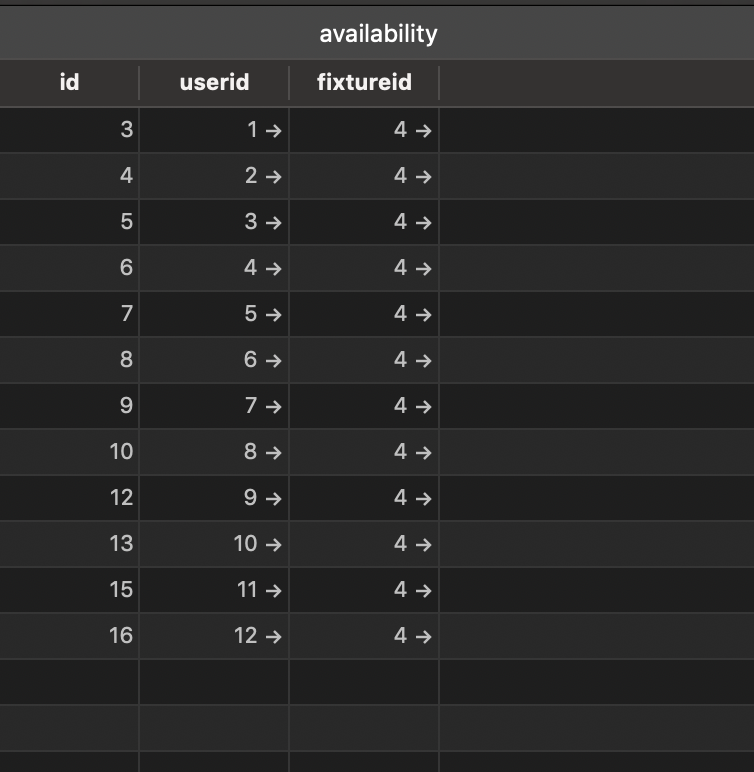Viewport: 754px width, 772px height.
Task: Follow foreign key arrow for userid 10
Action: pos(273,544)
